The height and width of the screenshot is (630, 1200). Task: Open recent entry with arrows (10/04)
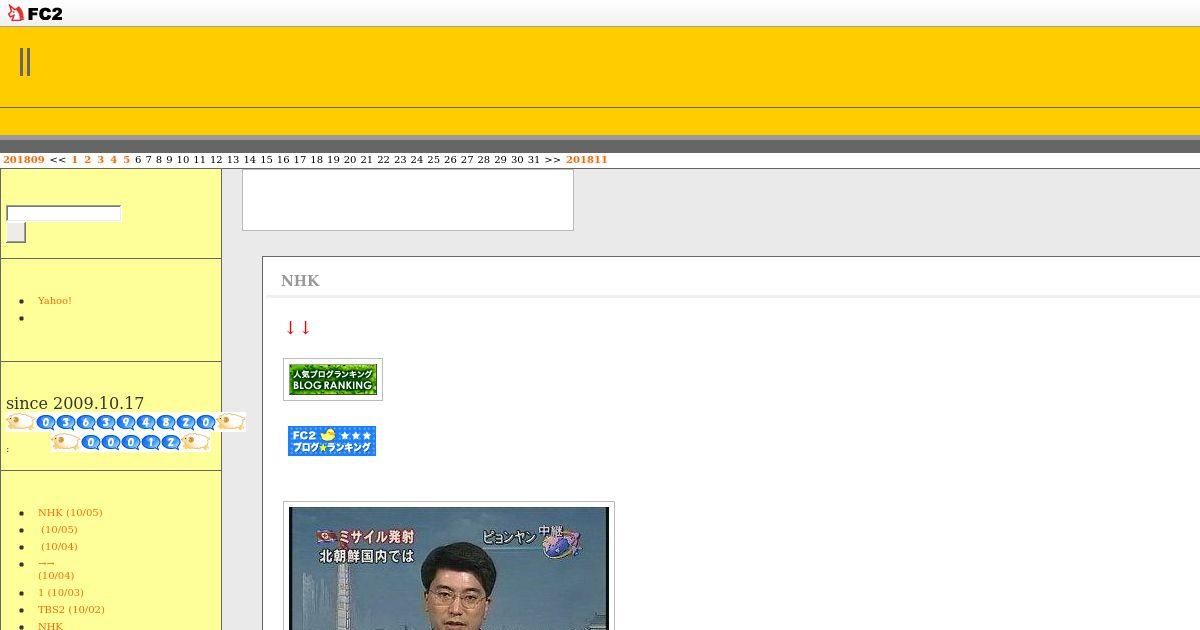point(56,569)
